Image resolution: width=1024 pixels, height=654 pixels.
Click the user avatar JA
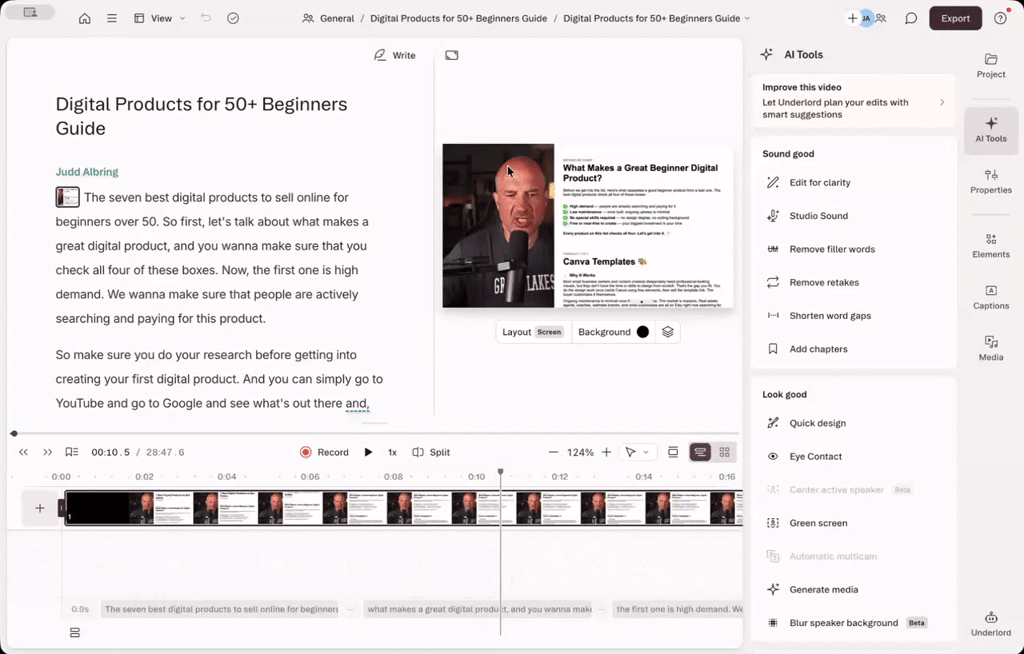tap(866, 18)
